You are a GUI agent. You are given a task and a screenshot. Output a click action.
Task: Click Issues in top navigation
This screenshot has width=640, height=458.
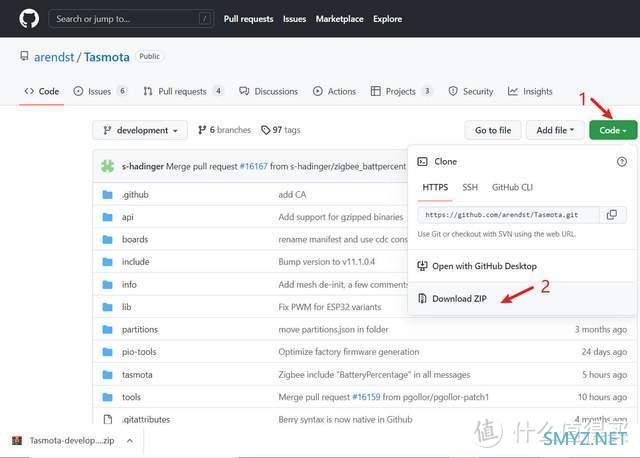pos(294,19)
